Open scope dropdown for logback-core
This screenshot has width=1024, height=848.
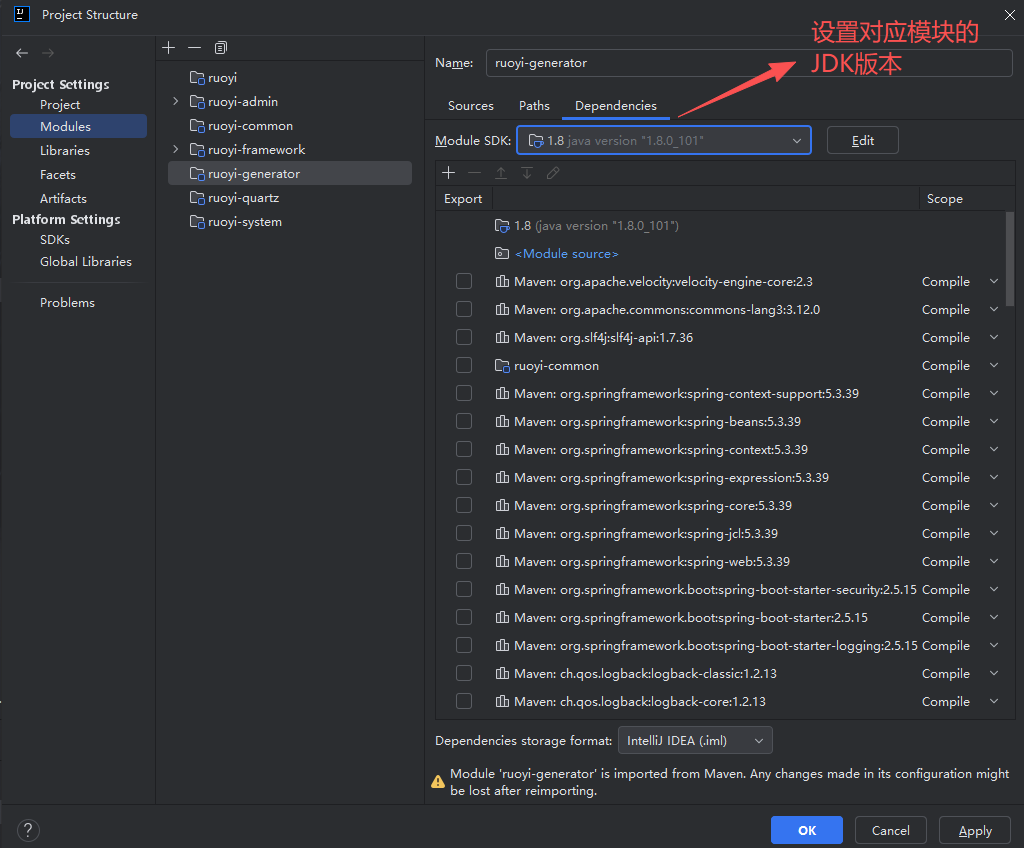[994, 702]
